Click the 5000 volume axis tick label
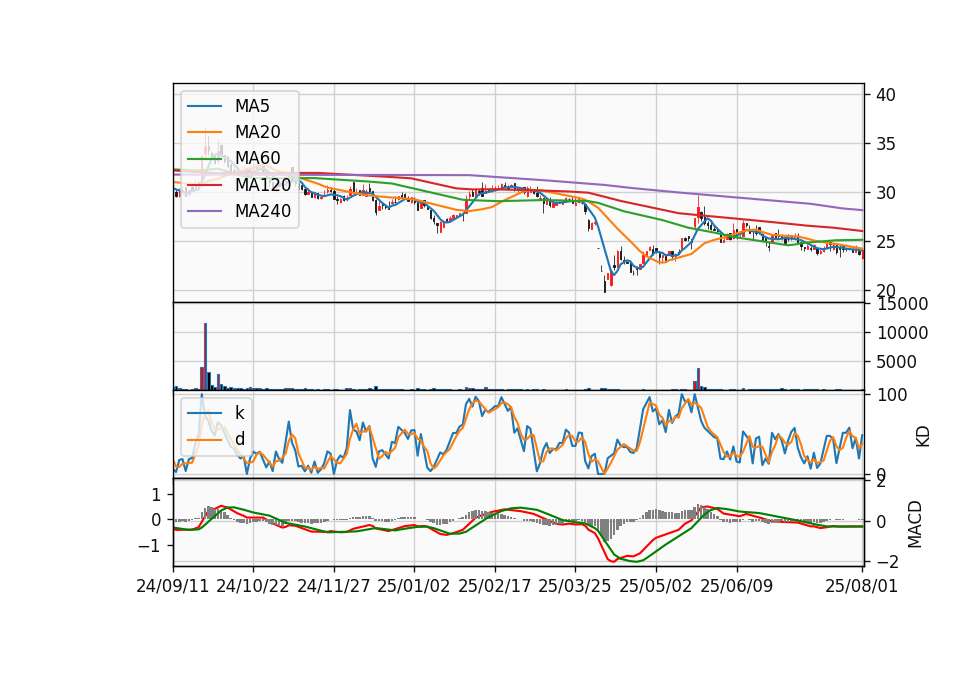960x690 pixels. coord(896,362)
